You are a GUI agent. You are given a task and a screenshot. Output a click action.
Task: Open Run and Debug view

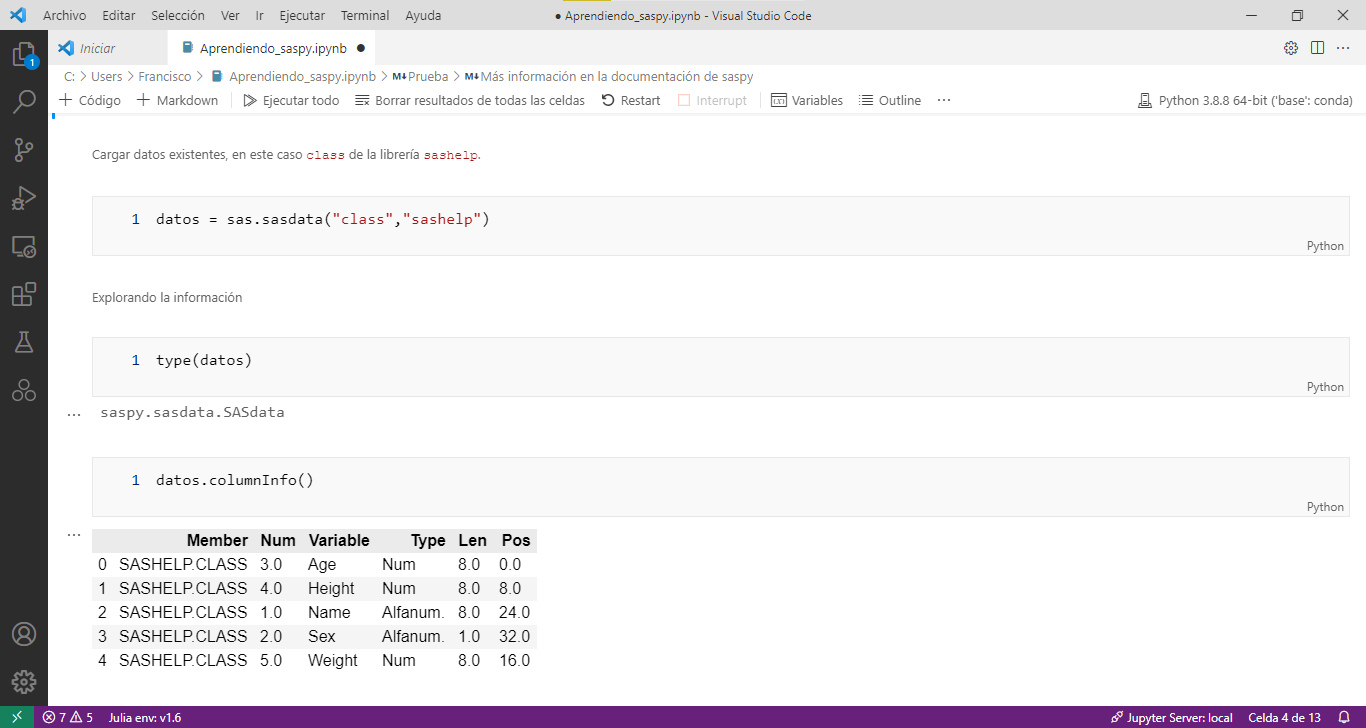(x=24, y=198)
